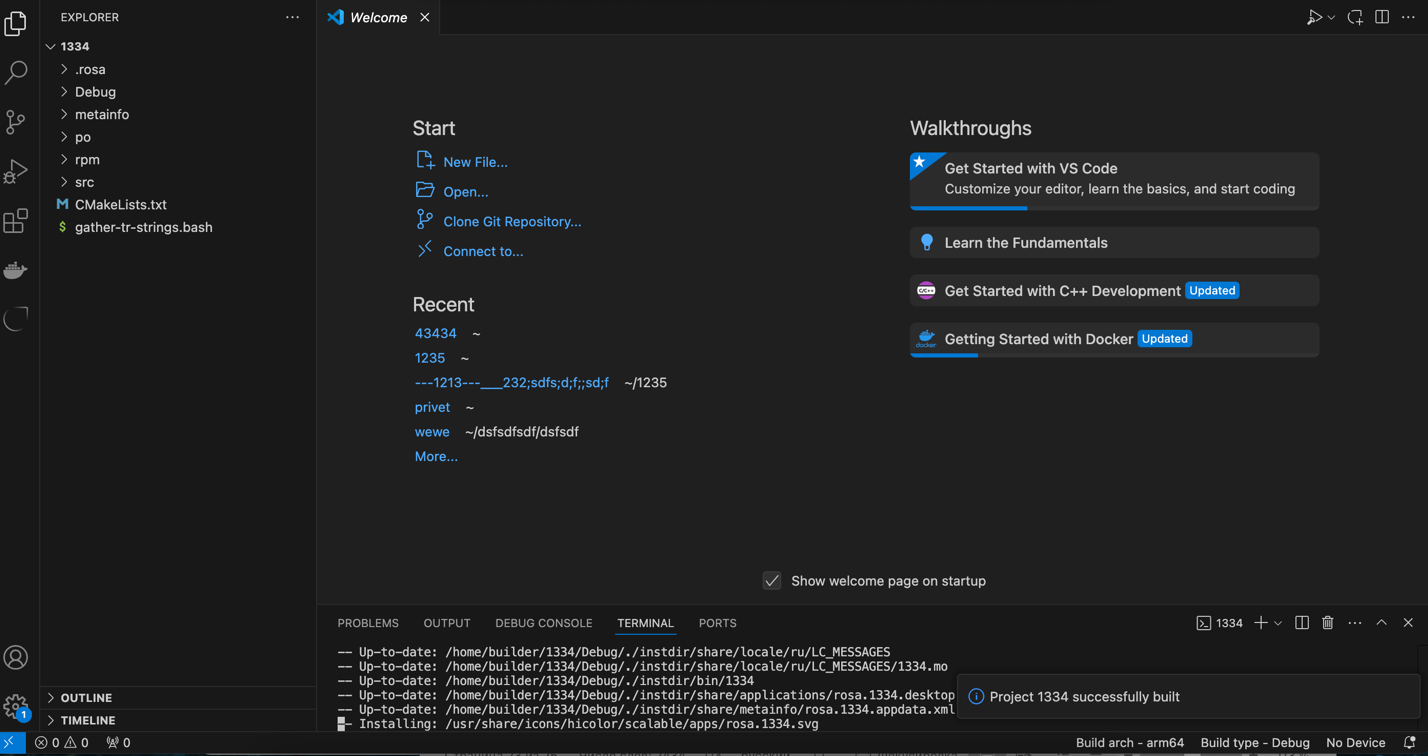
Task: Open the recent project 43434
Action: point(435,334)
